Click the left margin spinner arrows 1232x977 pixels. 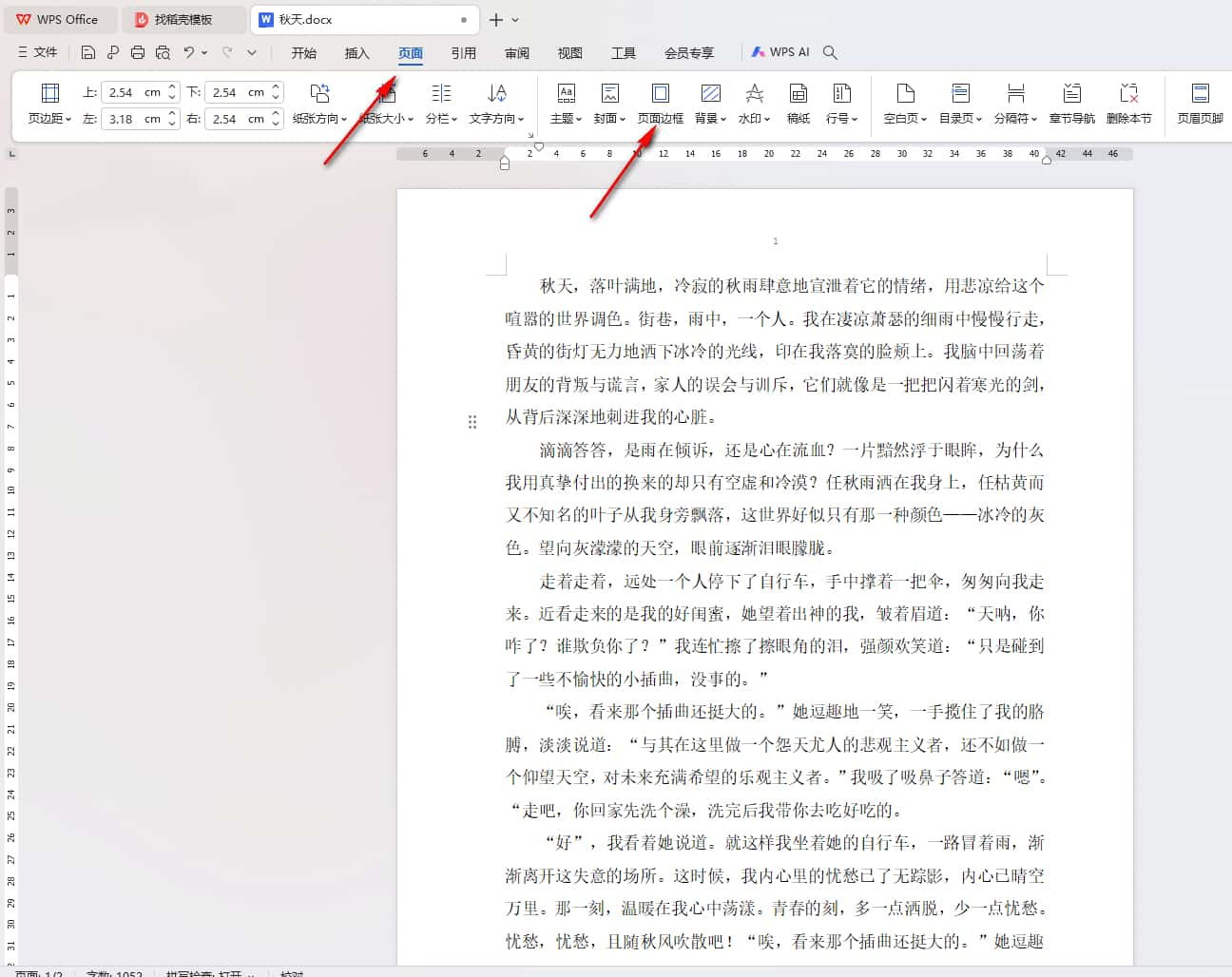pos(172,119)
